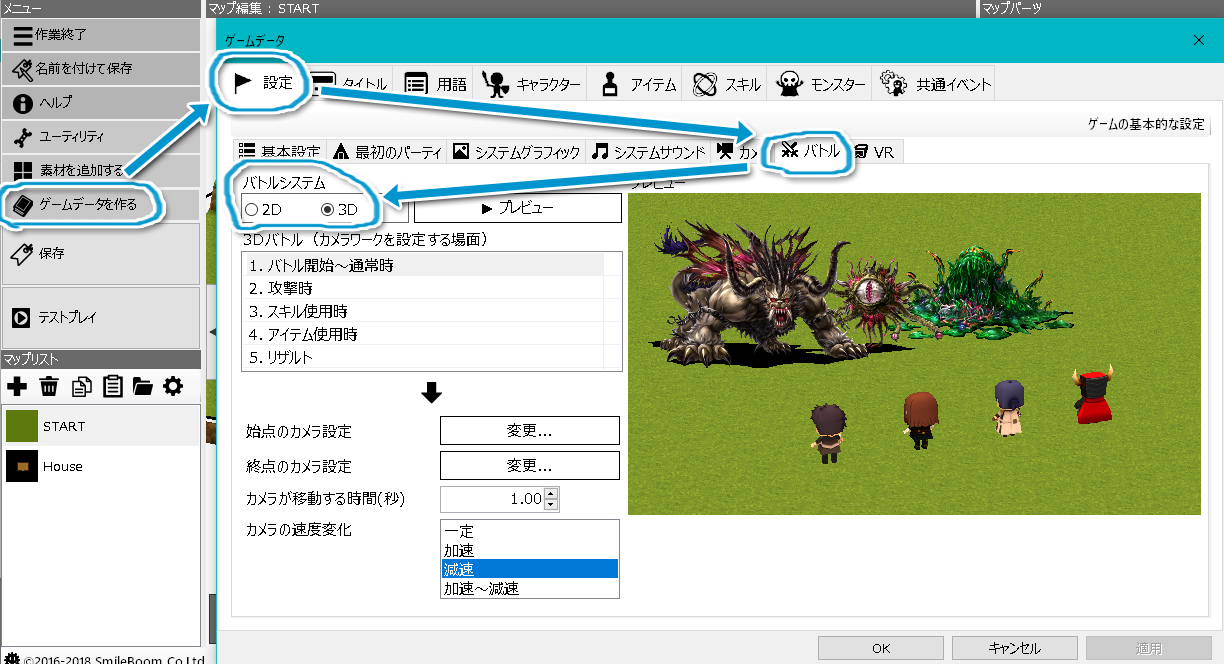Choose 名前を付けて保存 in menu

coord(101,69)
